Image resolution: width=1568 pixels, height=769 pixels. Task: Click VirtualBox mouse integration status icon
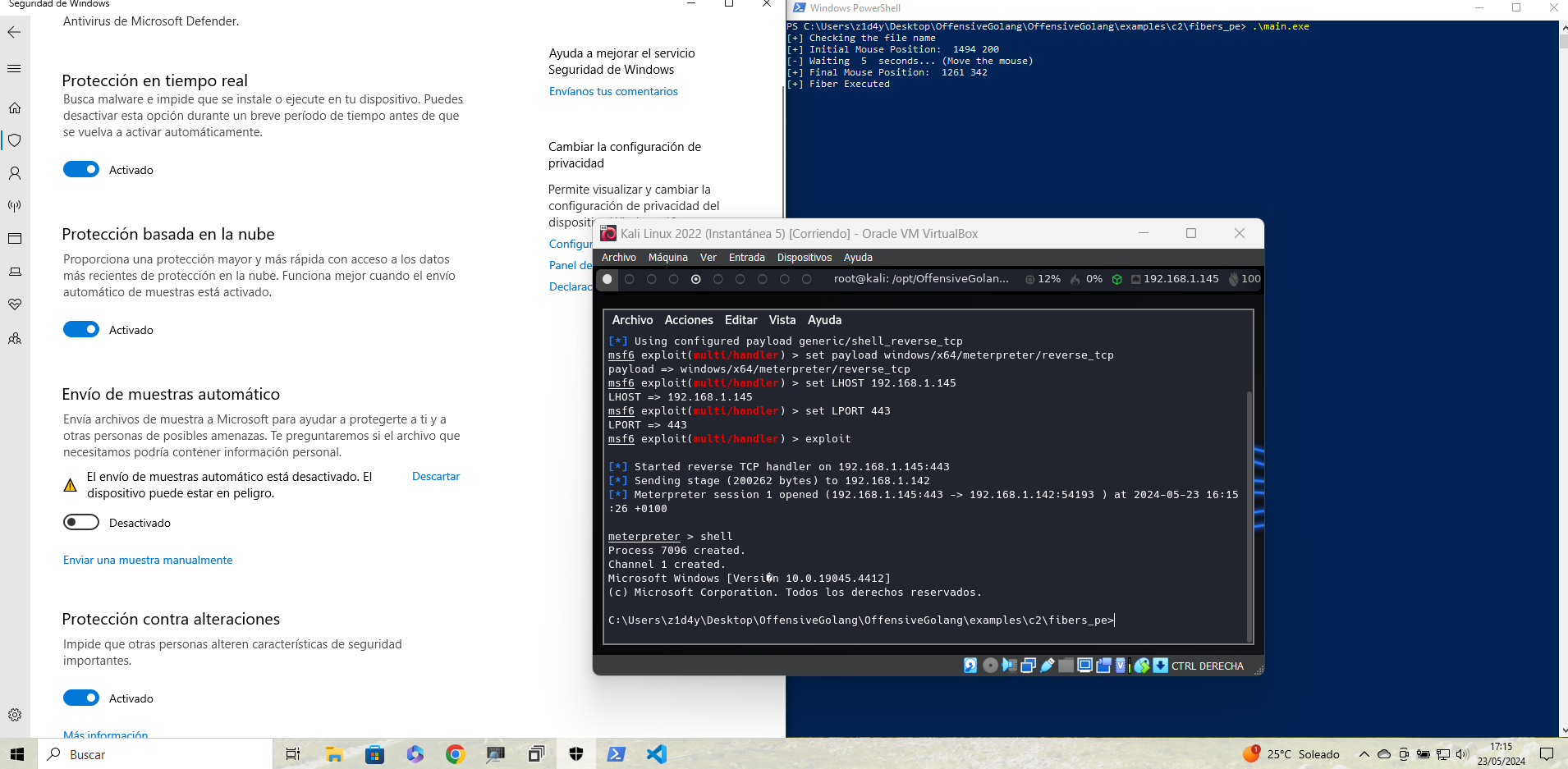pyautogui.click(x=1141, y=666)
